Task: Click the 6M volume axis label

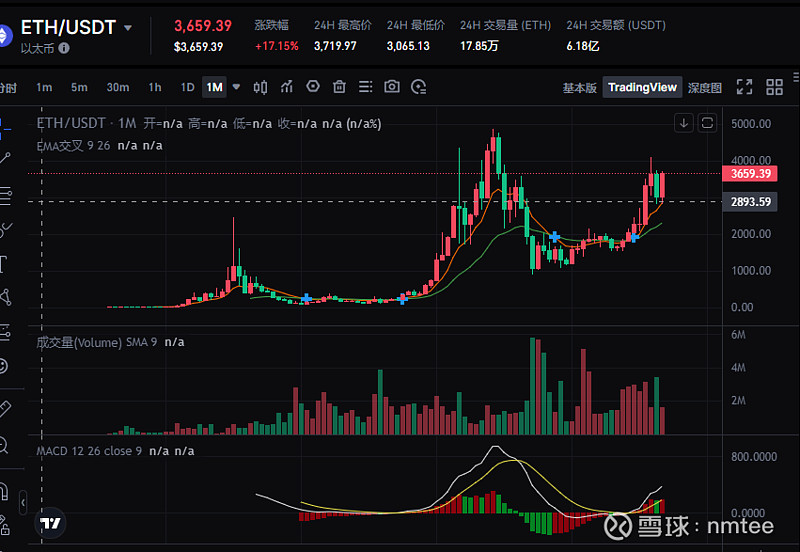Action: pyautogui.click(x=738, y=335)
